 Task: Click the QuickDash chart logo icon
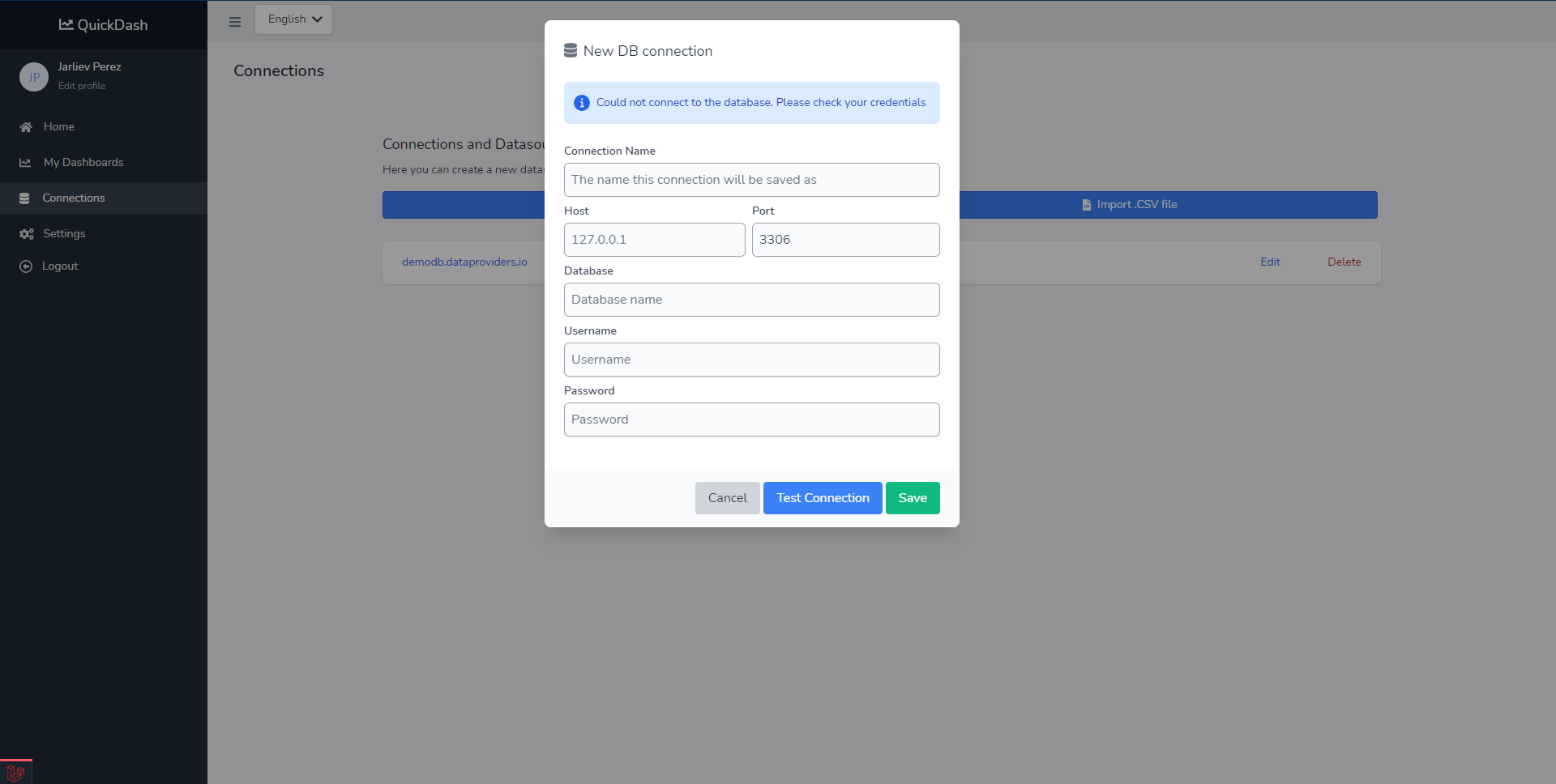pyautogui.click(x=66, y=24)
